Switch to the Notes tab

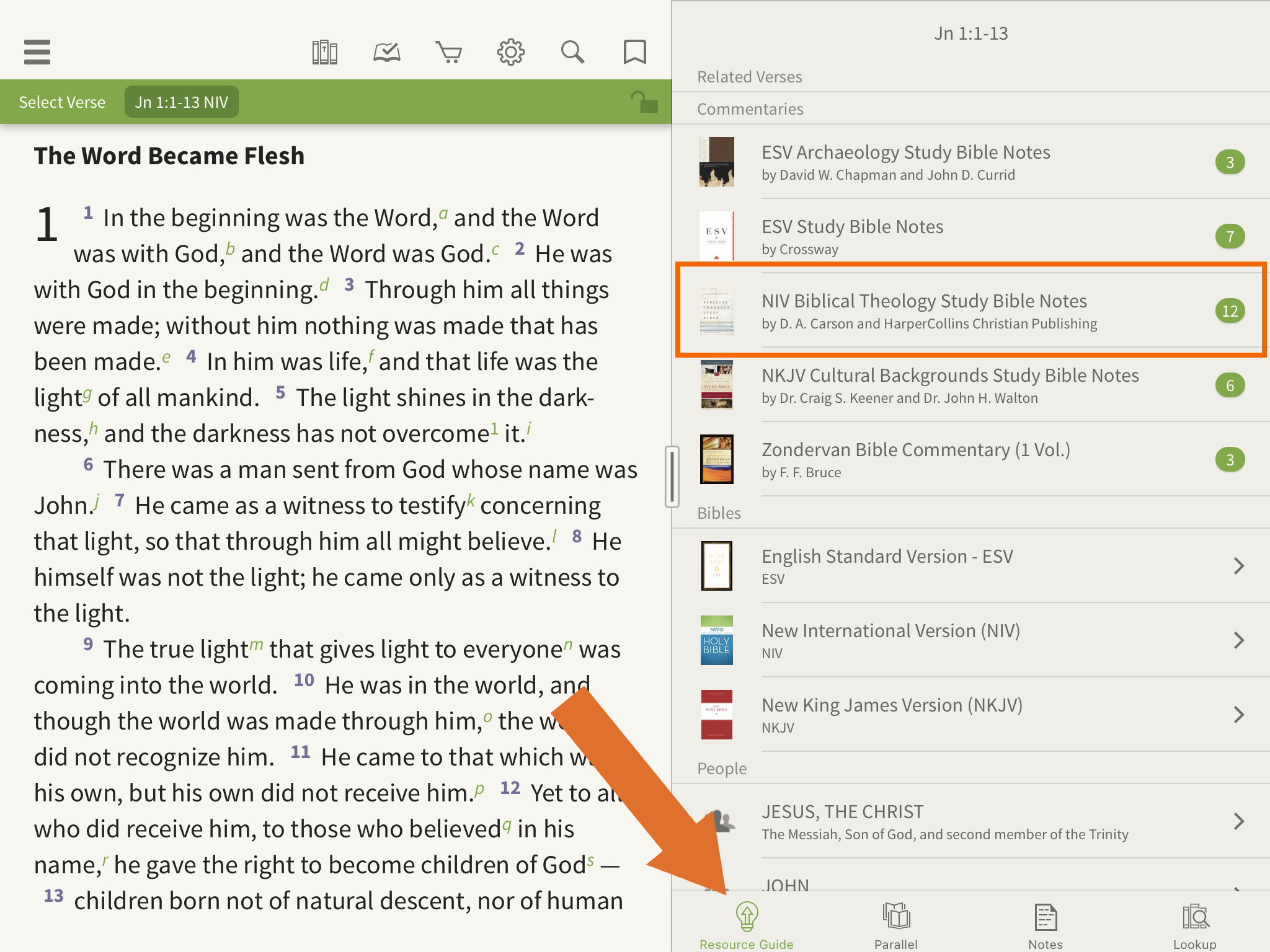click(x=1046, y=925)
